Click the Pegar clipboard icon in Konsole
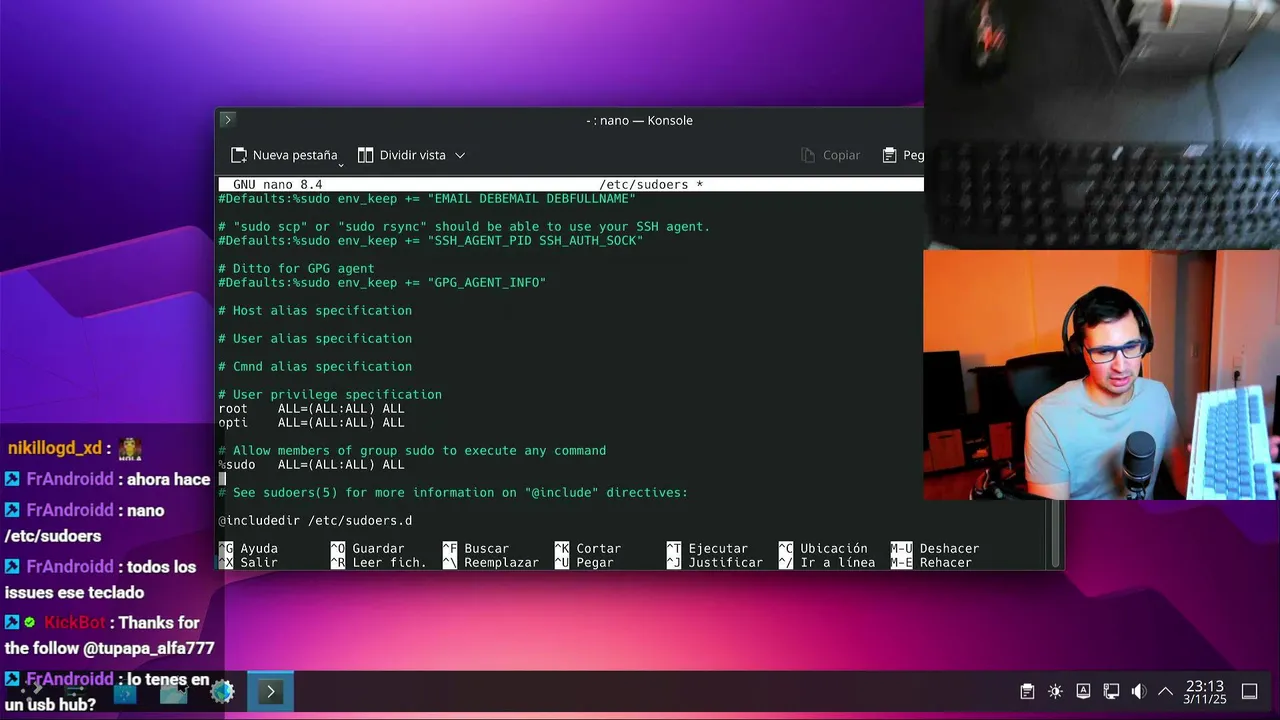The width and height of the screenshot is (1280, 720). click(x=889, y=155)
